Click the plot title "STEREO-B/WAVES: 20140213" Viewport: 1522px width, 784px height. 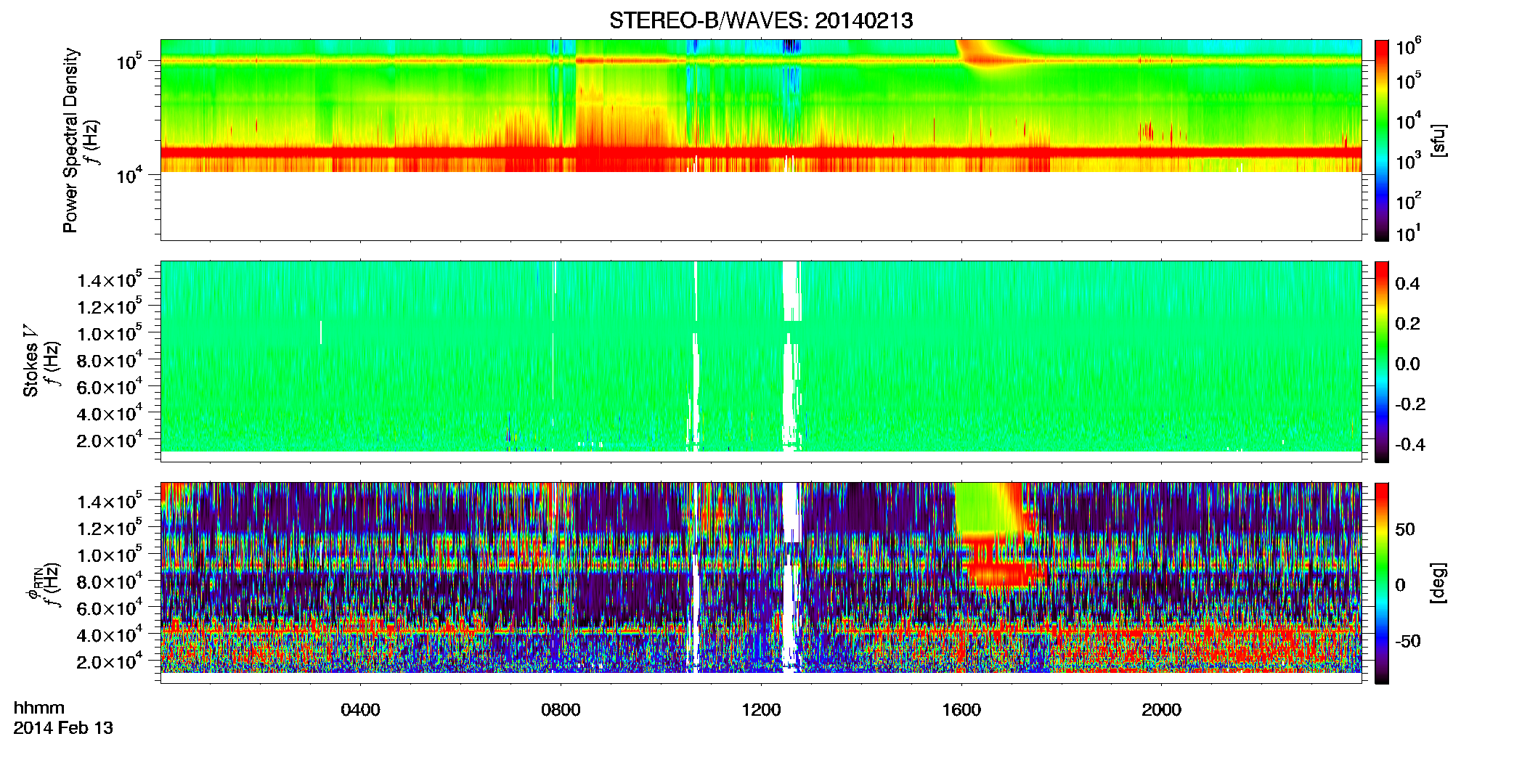[761, 20]
